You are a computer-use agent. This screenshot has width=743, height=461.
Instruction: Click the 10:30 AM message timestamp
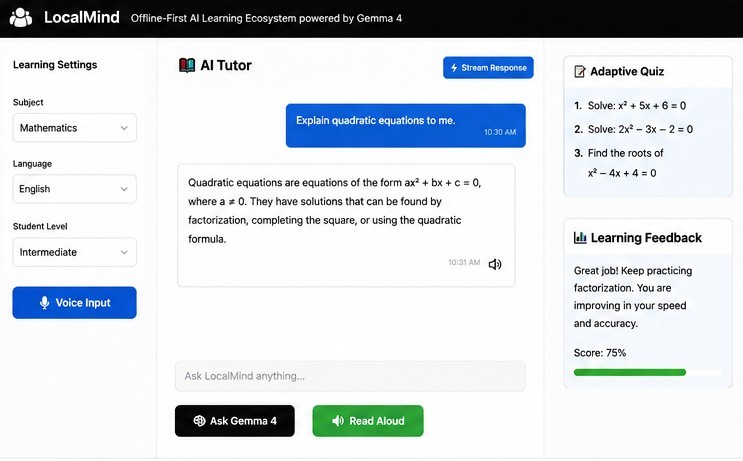tap(500, 132)
